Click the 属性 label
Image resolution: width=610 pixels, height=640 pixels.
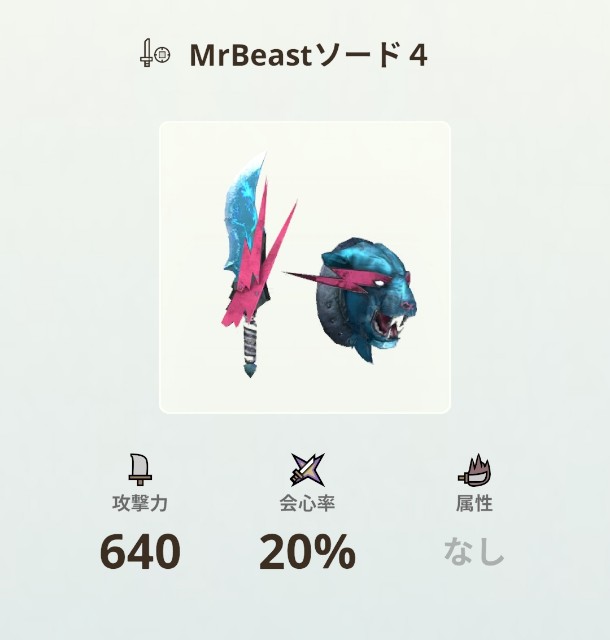[x=474, y=503]
